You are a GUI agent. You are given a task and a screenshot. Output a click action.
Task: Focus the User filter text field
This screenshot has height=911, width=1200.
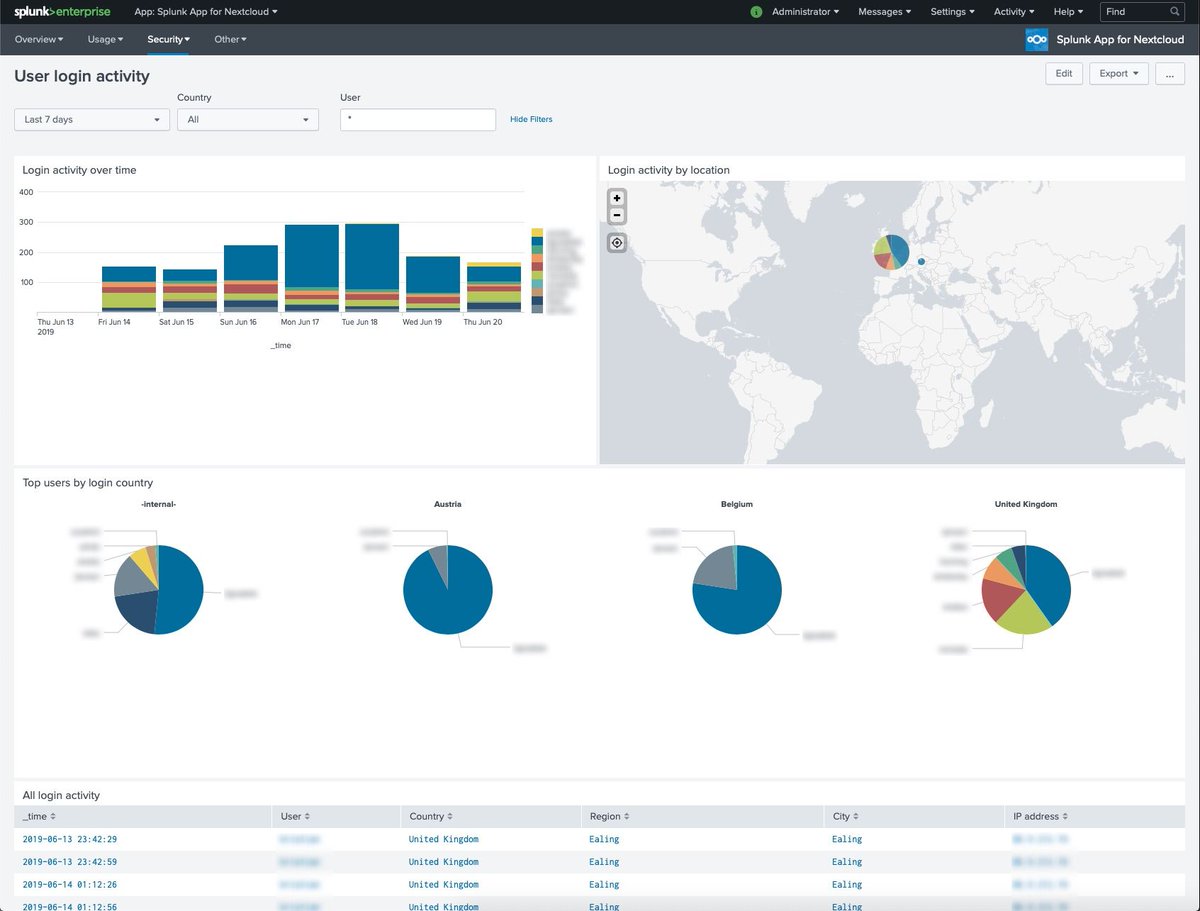[418, 119]
